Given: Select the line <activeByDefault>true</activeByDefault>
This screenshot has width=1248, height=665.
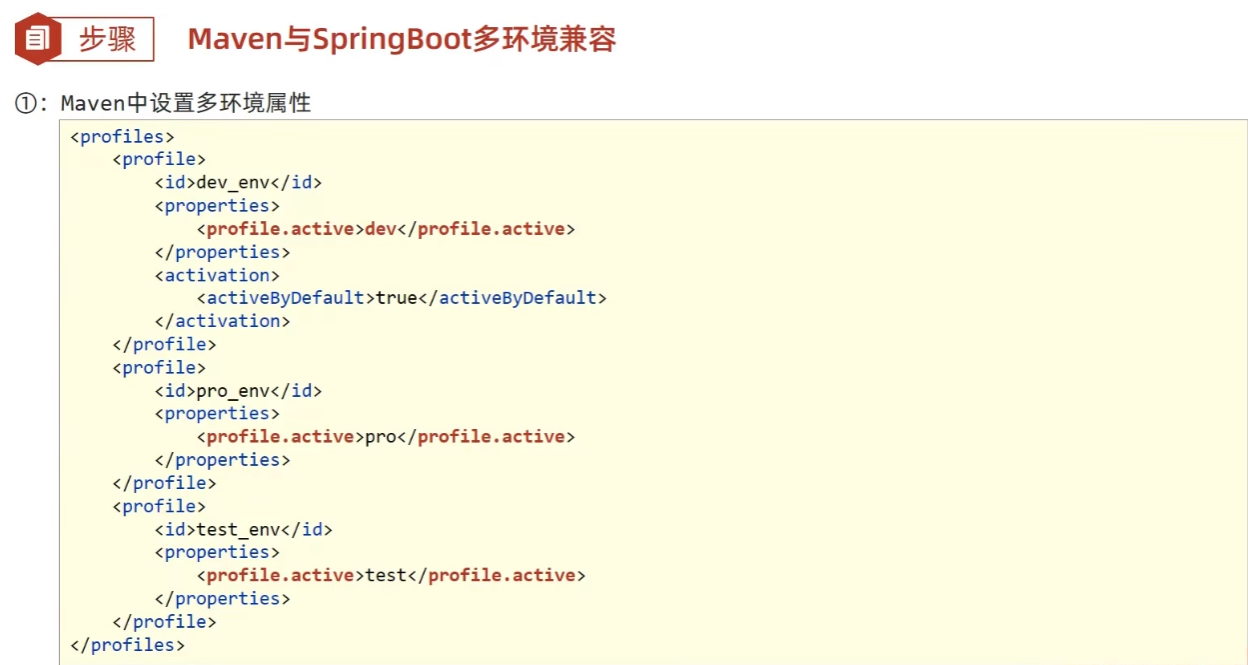Looking at the screenshot, I should click(x=402, y=297).
